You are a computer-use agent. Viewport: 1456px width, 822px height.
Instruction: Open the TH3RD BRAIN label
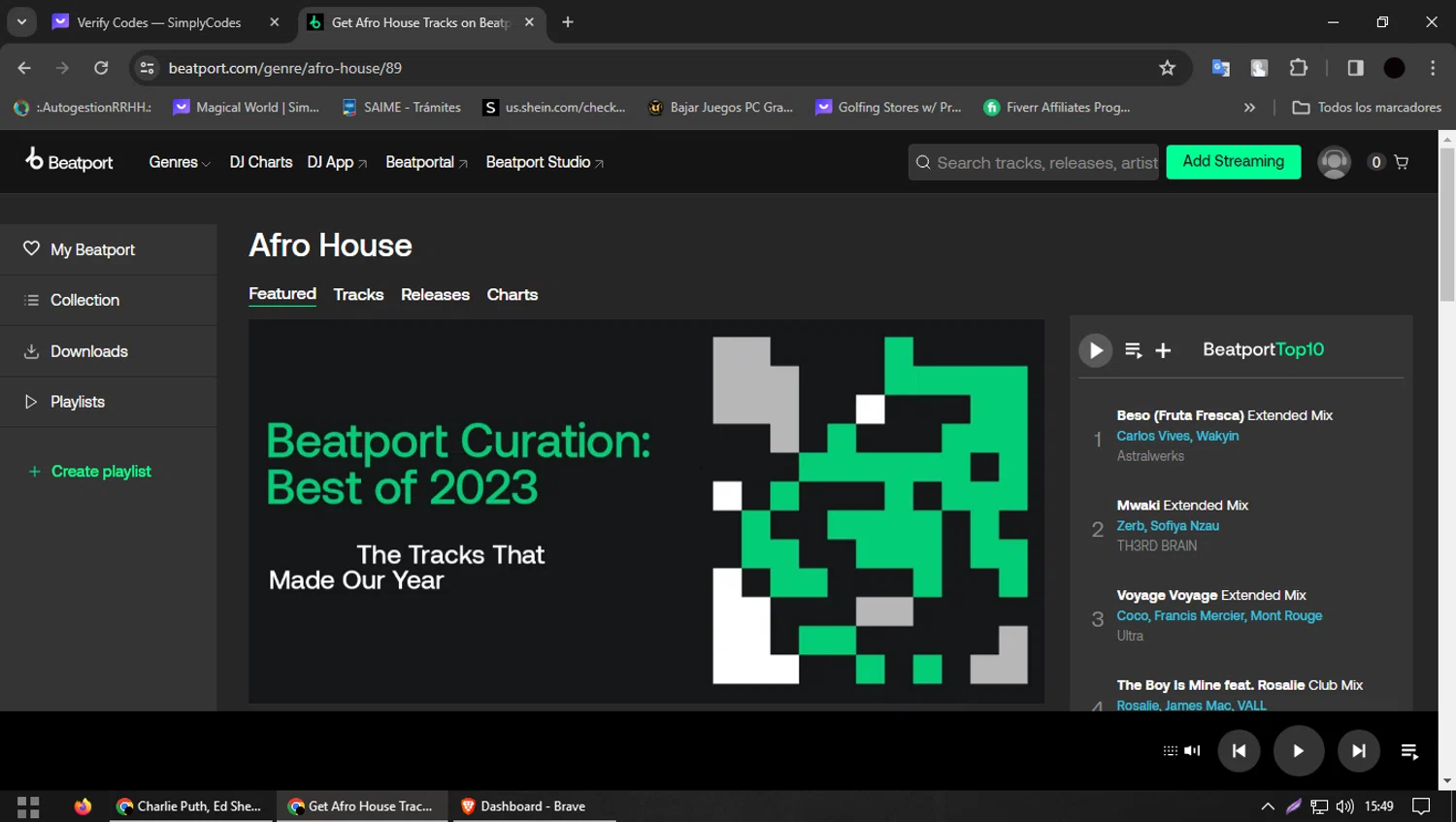(1156, 546)
